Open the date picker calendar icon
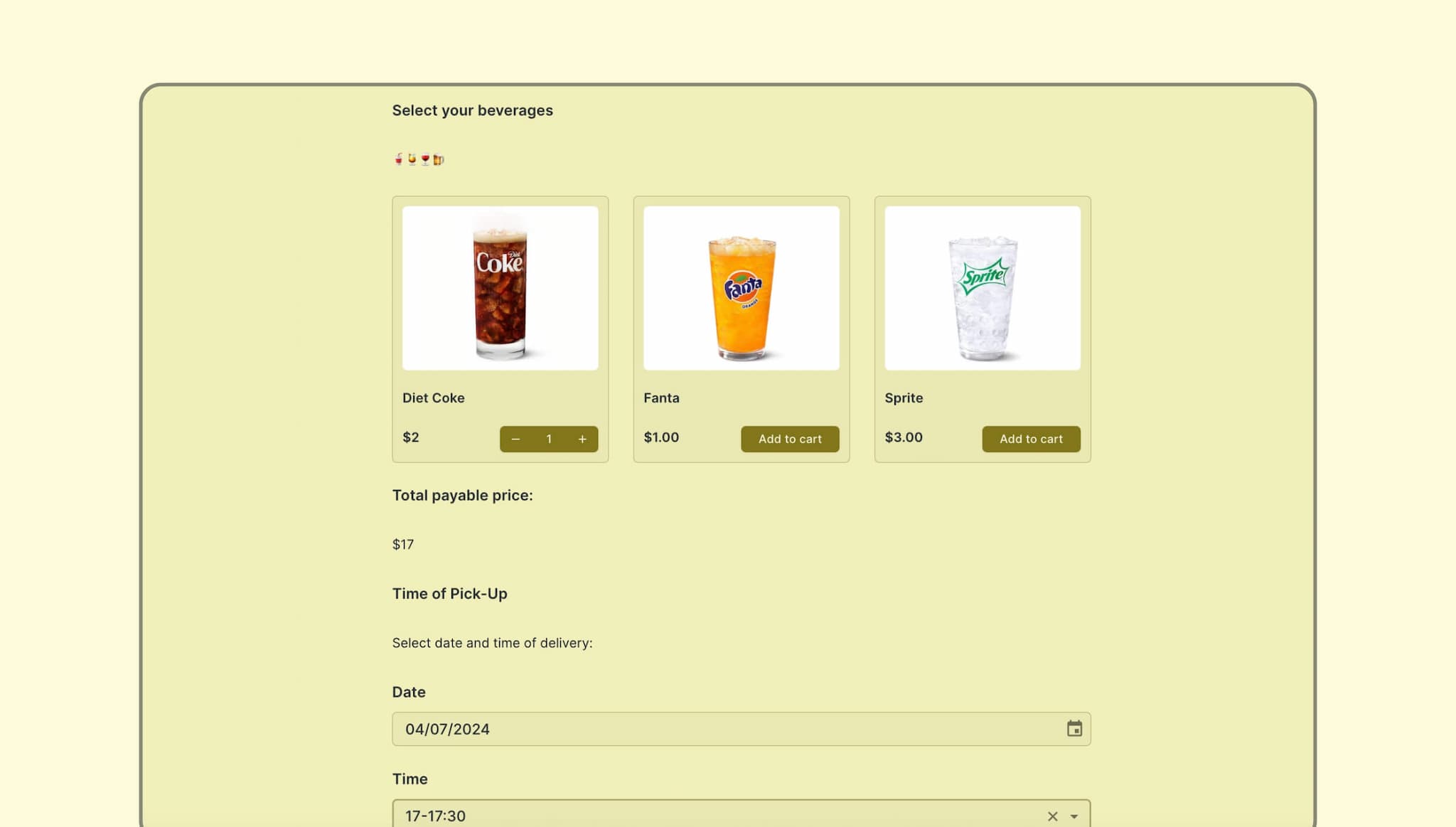Viewport: 1456px width, 827px height. tap(1074, 729)
